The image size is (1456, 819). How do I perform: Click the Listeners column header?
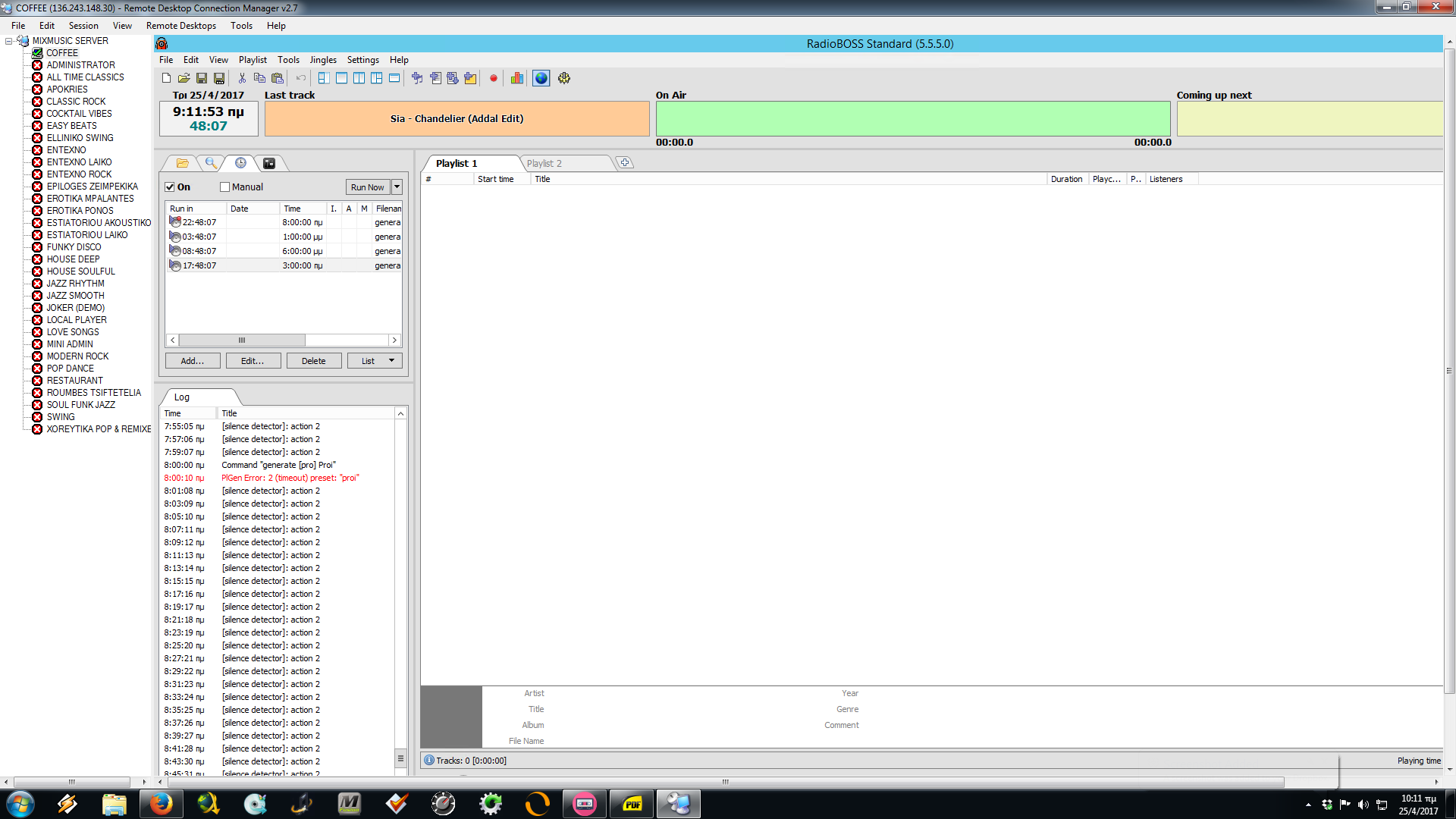pos(1171,180)
